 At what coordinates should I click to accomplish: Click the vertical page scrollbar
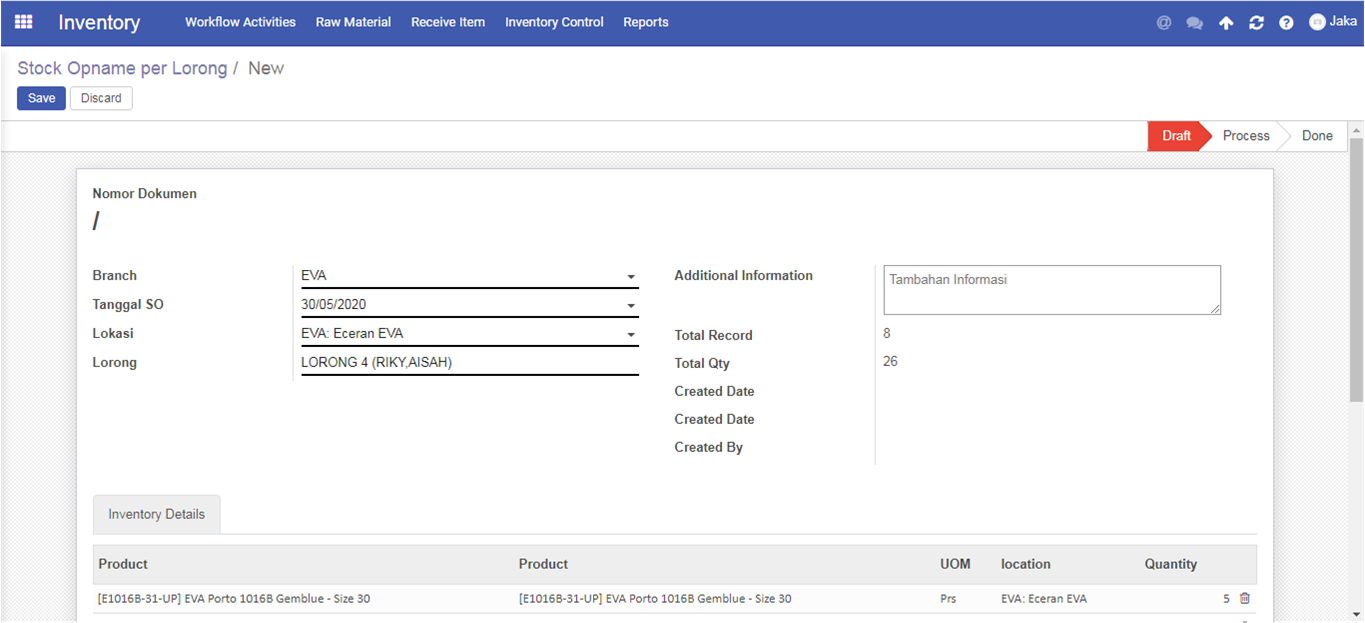(1356, 270)
